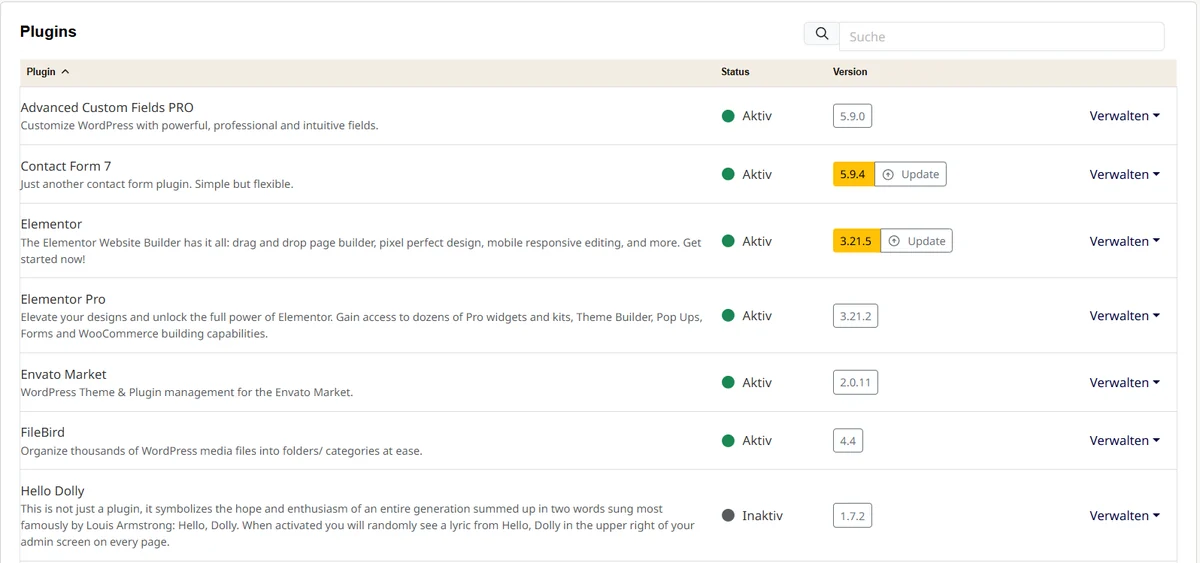Open Verwalten dropdown for Contact Form 7

coord(1125,174)
